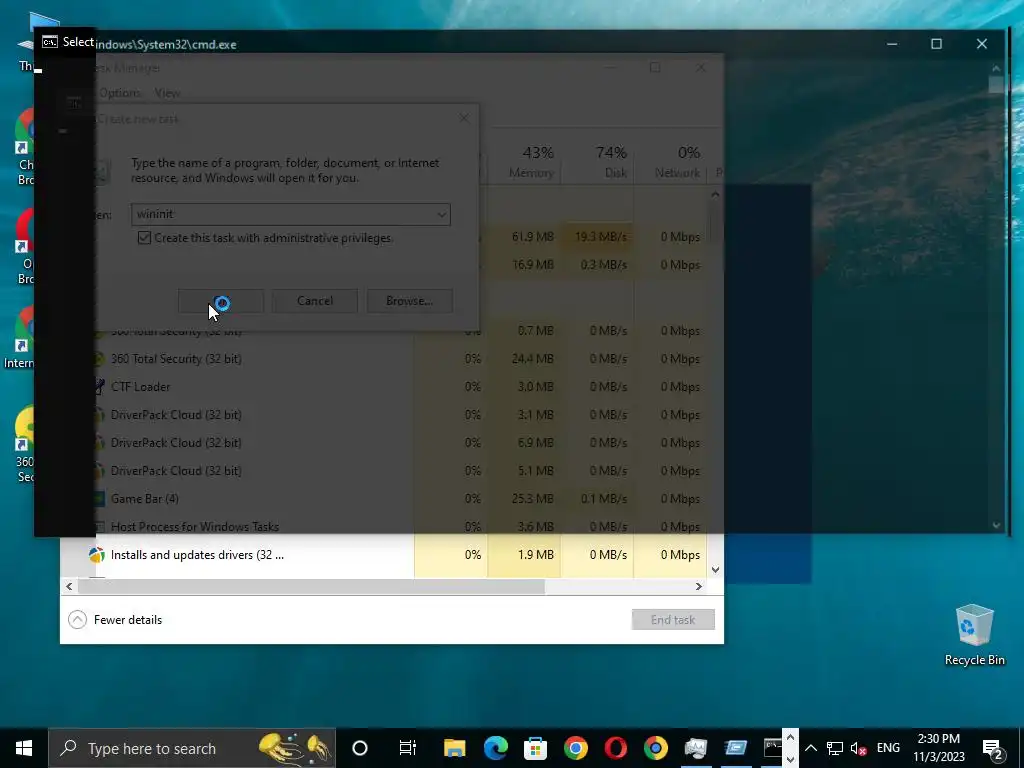Open the Options menu in Task Manager
The height and width of the screenshot is (768, 1024).
pos(120,93)
